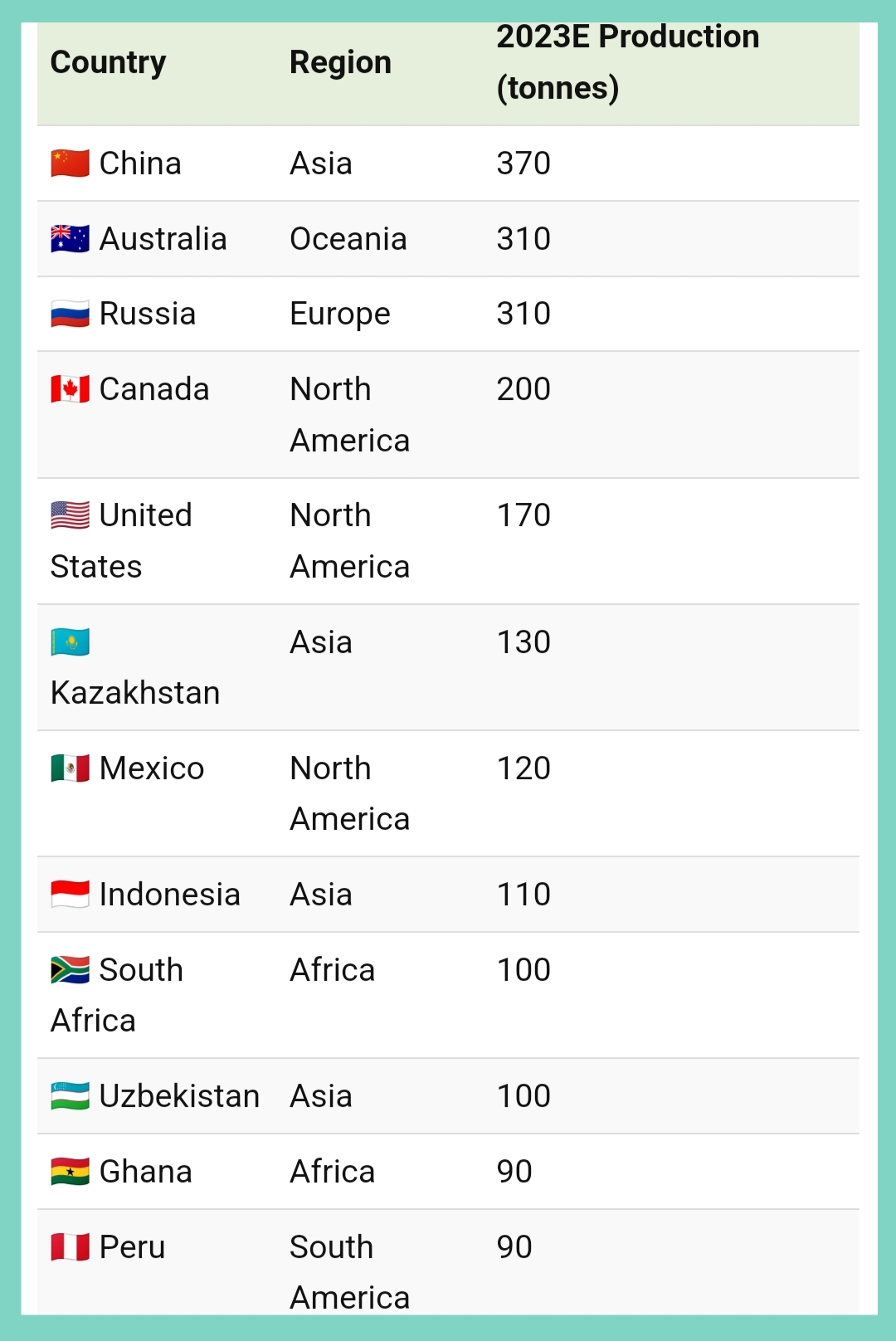Click the Uzbekistan flag icon
The image size is (896, 1341).
[x=70, y=1096]
